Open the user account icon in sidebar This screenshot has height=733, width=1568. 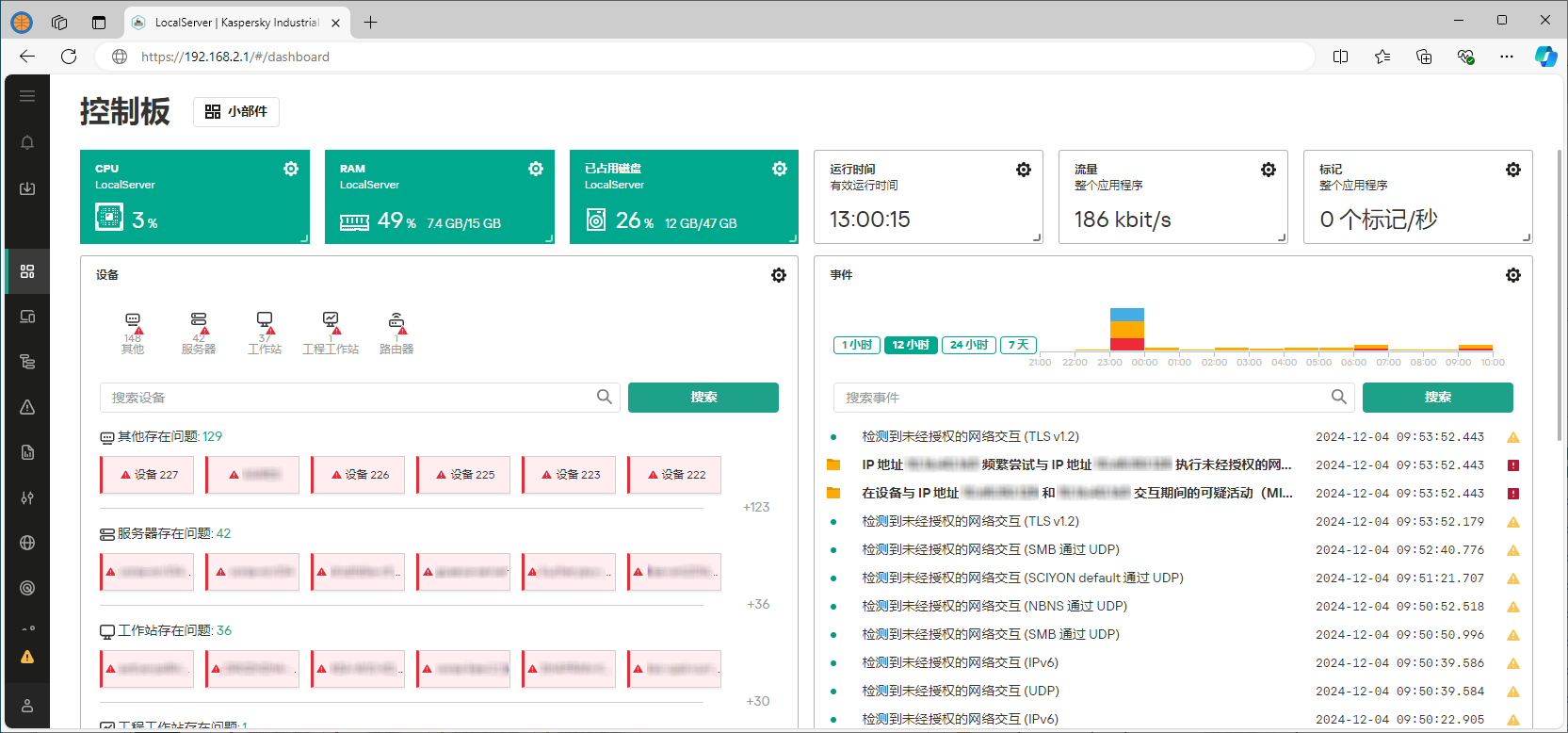coord(27,706)
